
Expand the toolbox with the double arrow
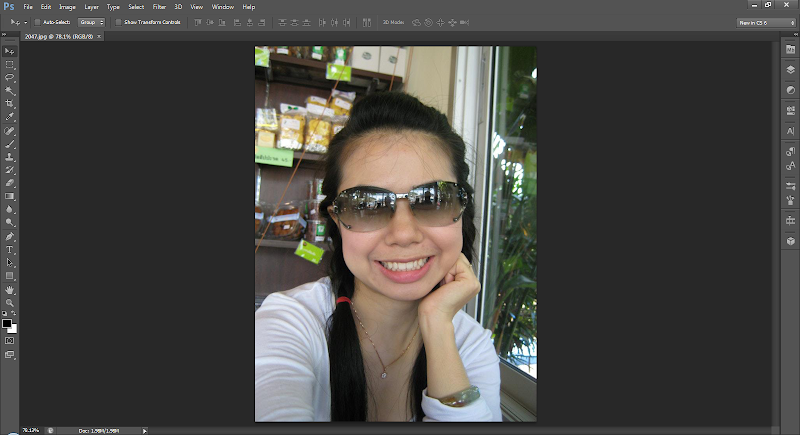pyautogui.click(x=4, y=35)
